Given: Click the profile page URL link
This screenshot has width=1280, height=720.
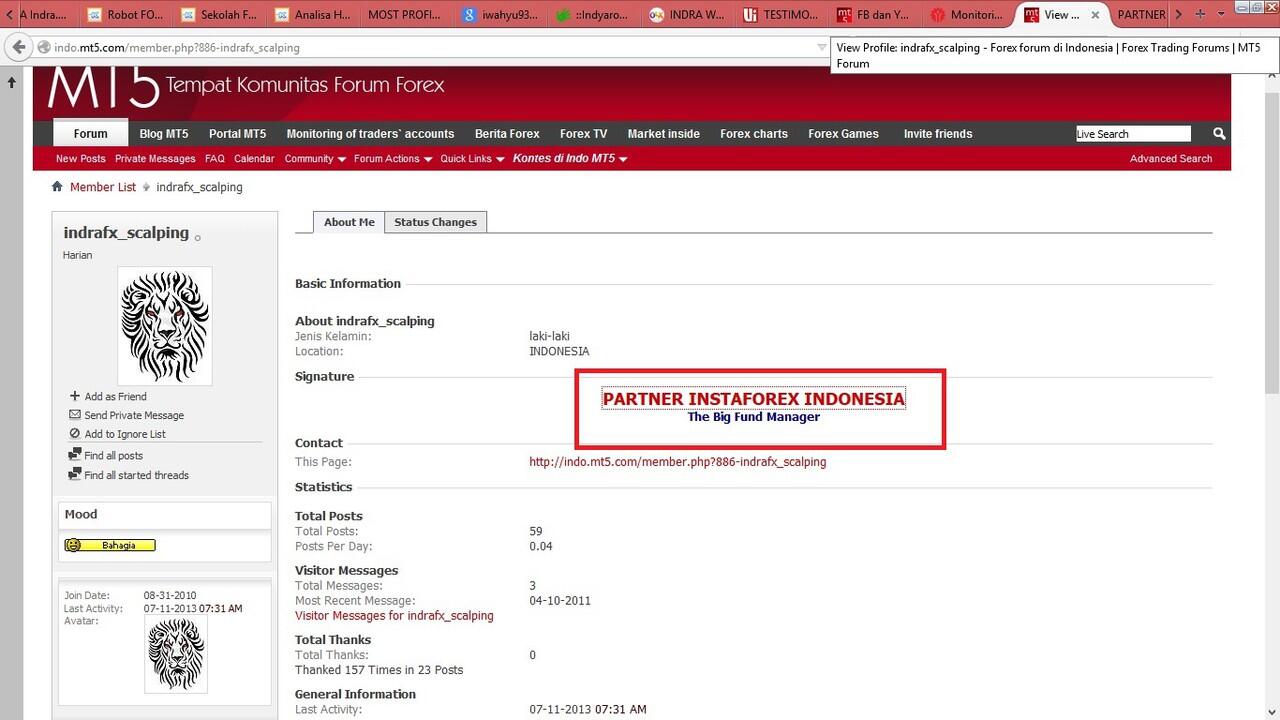Looking at the screenshot, I should point(678,462).
